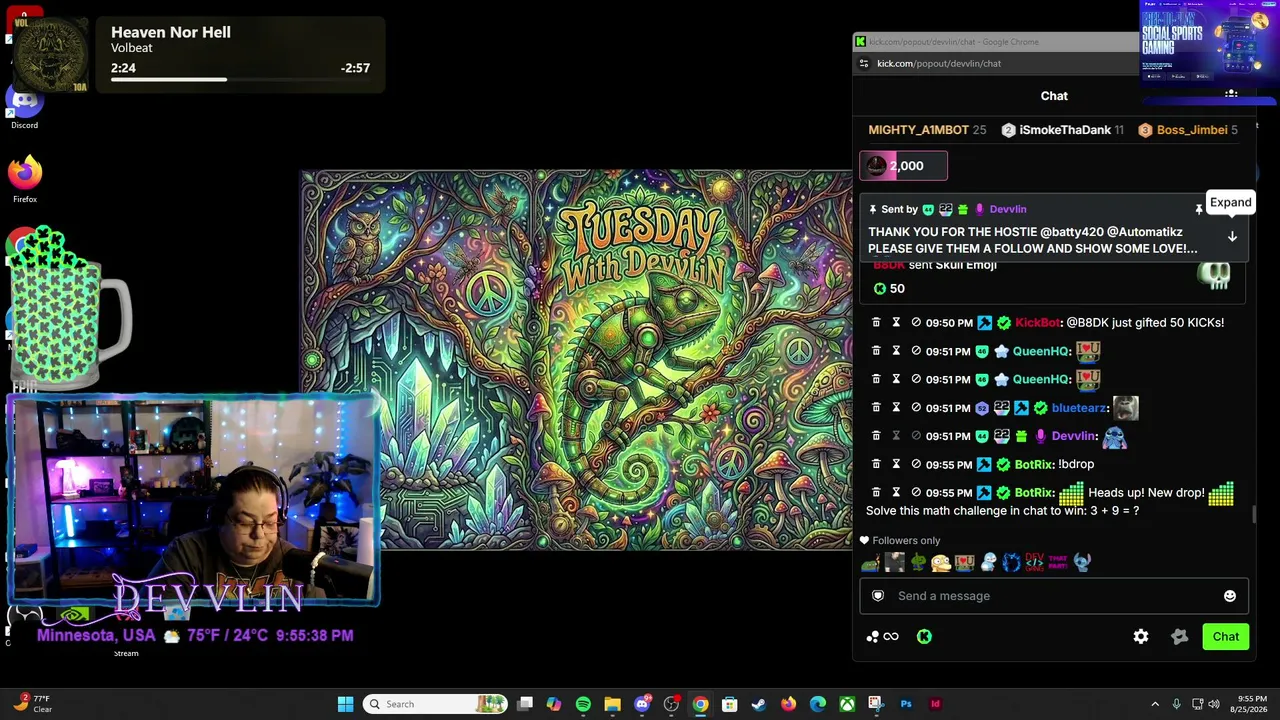Ban icon on KickBot's 09:50 PM message
Screen dimensions: 1280x720
(x=916, y=323)
